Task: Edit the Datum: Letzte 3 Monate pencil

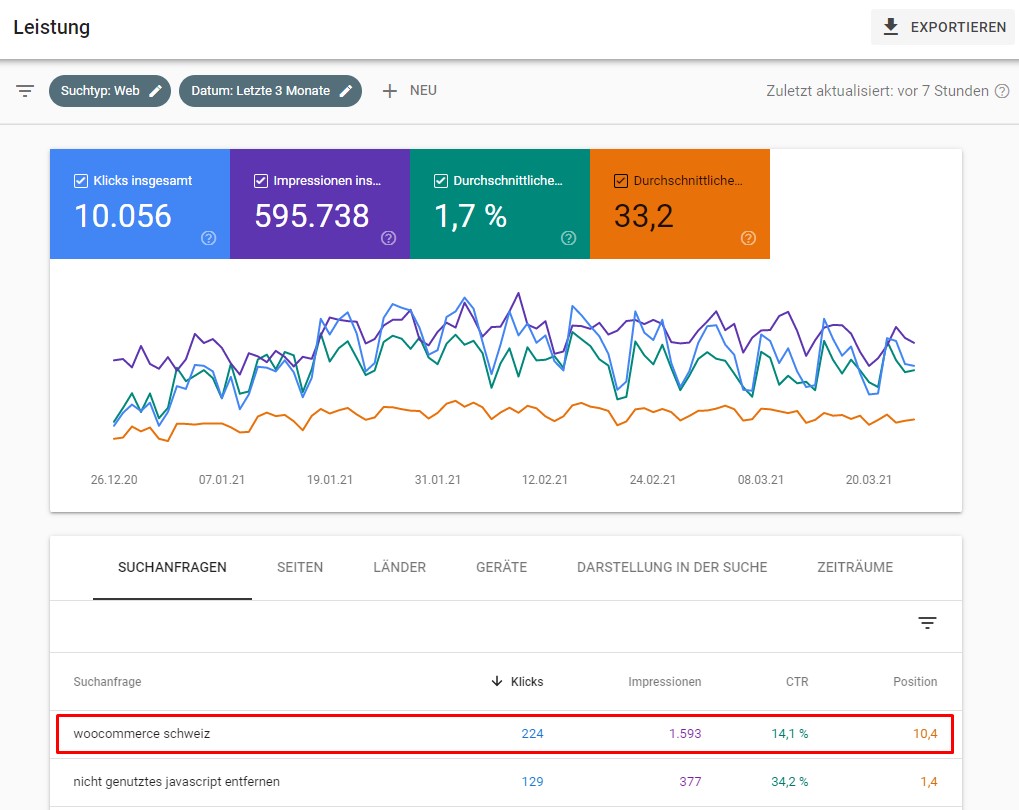Action: (346, 91)
